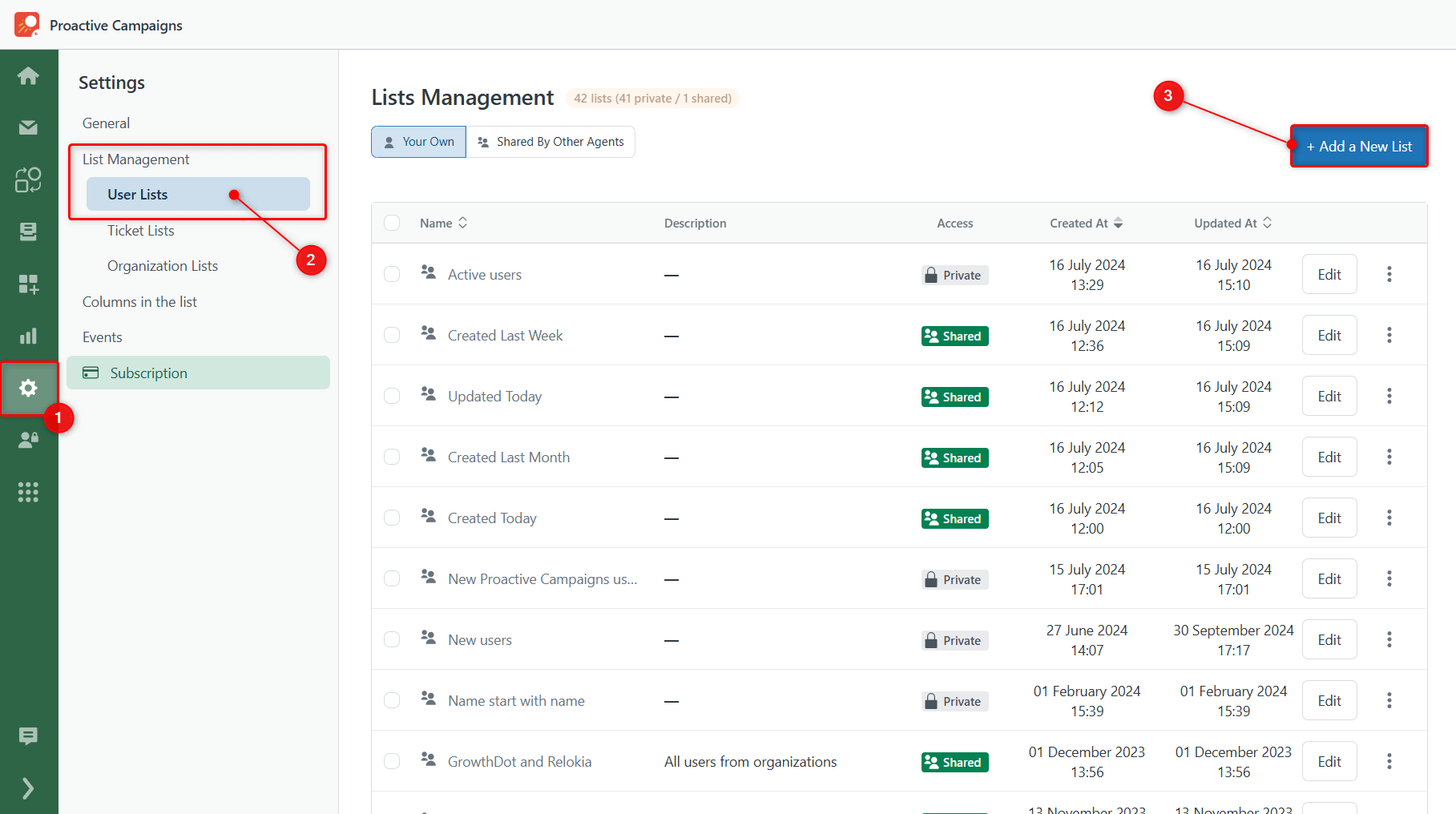Check the Name start with name row checkbox
The width and height of the screenshot is (1456, 814).
[392, 700]
